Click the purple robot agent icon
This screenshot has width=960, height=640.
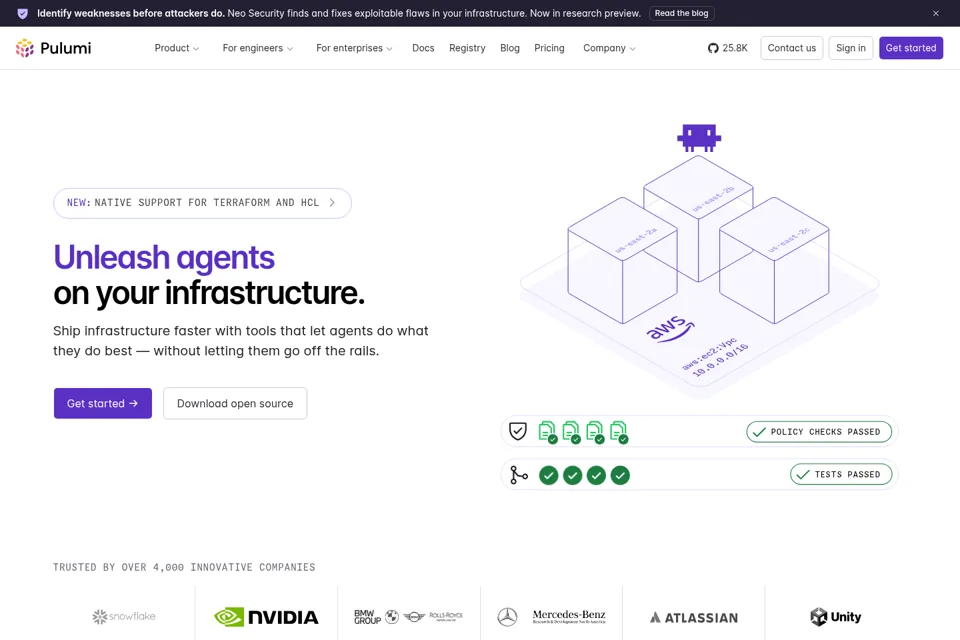(x=699, y=137)
